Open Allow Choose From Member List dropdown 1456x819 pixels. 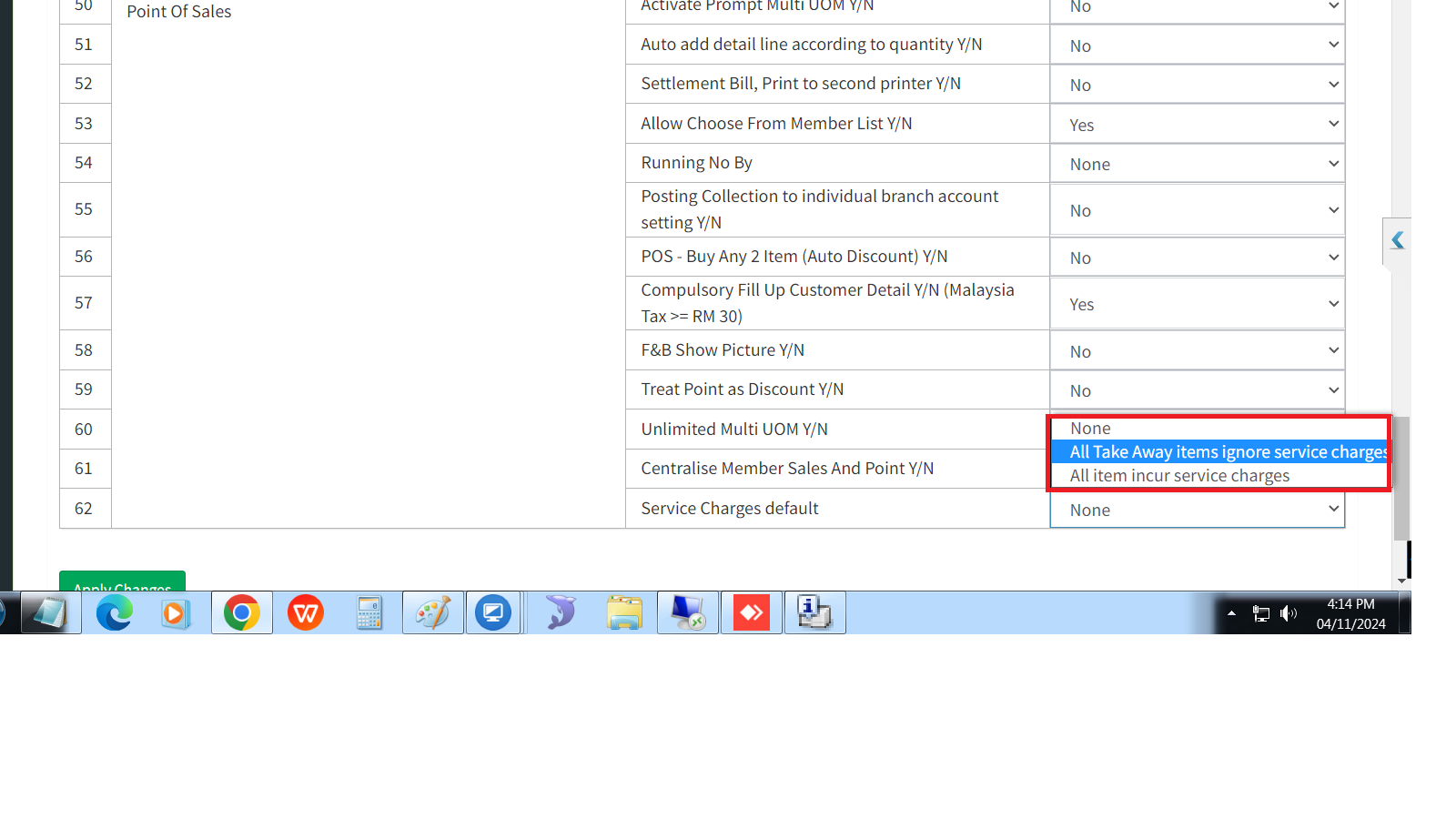coord(1198,125)
